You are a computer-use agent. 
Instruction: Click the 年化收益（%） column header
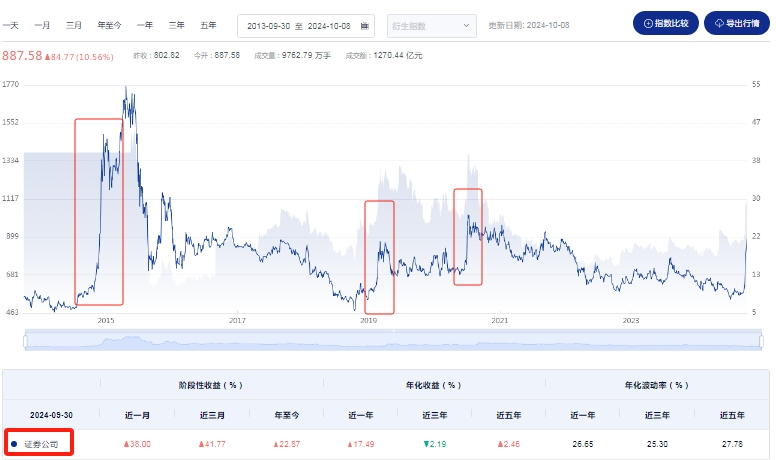pyautogui.click(x=434, y=385)
